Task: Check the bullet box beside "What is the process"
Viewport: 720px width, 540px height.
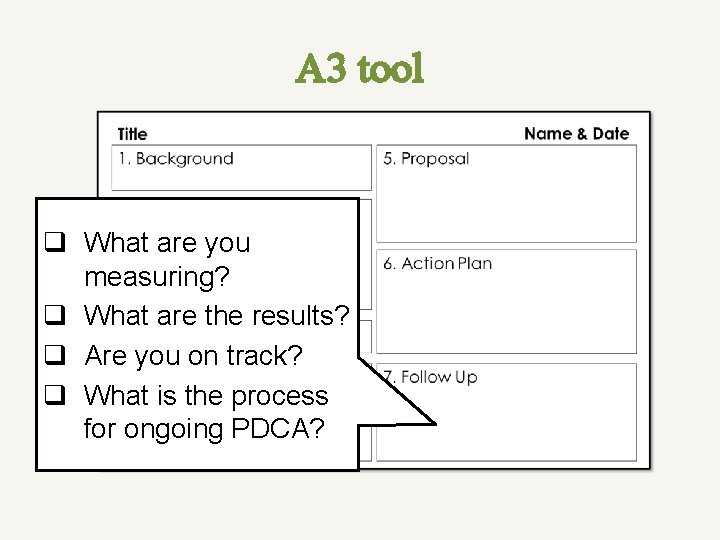Action: [59, 396]
